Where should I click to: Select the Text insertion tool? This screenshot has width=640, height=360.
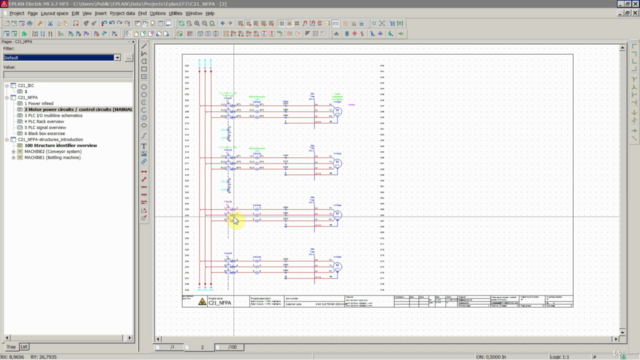coord(144,146)
